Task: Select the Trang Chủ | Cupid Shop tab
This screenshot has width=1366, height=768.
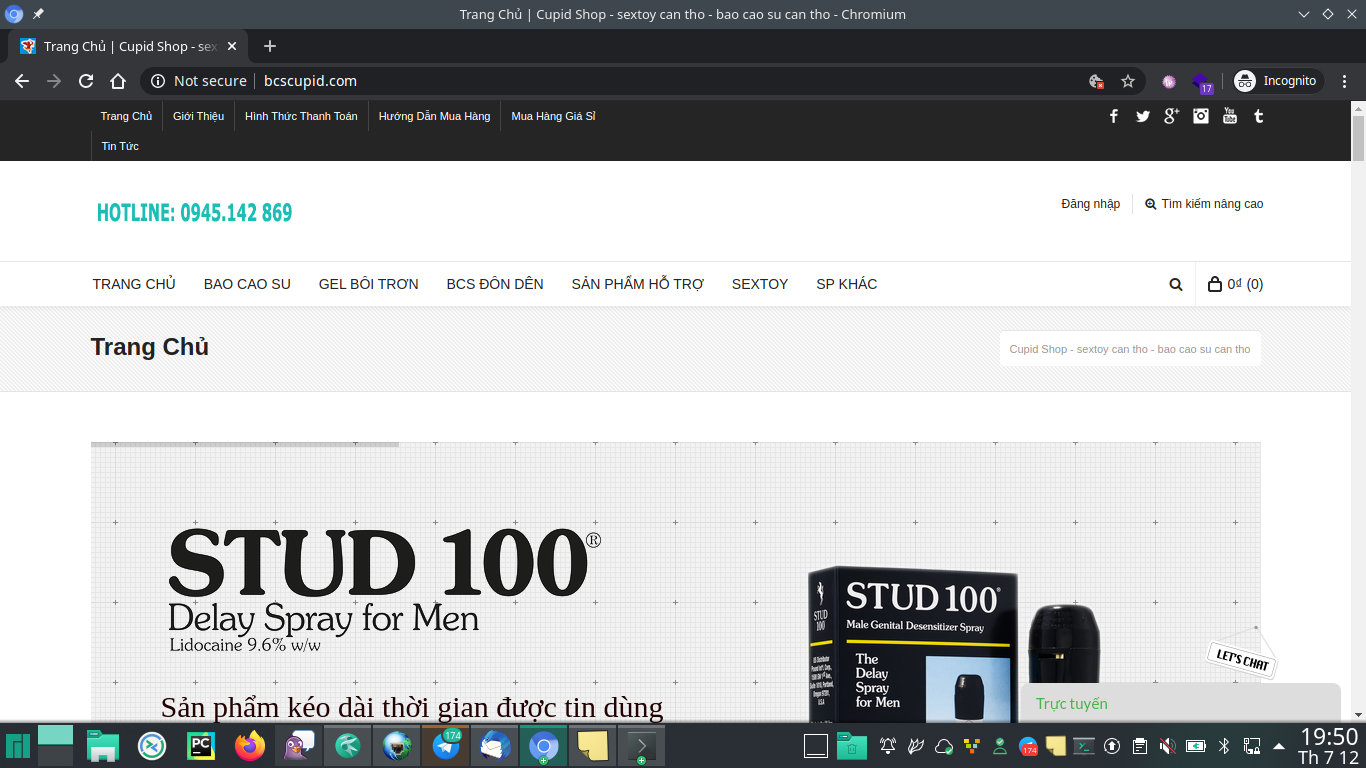Action: (128, 46)
